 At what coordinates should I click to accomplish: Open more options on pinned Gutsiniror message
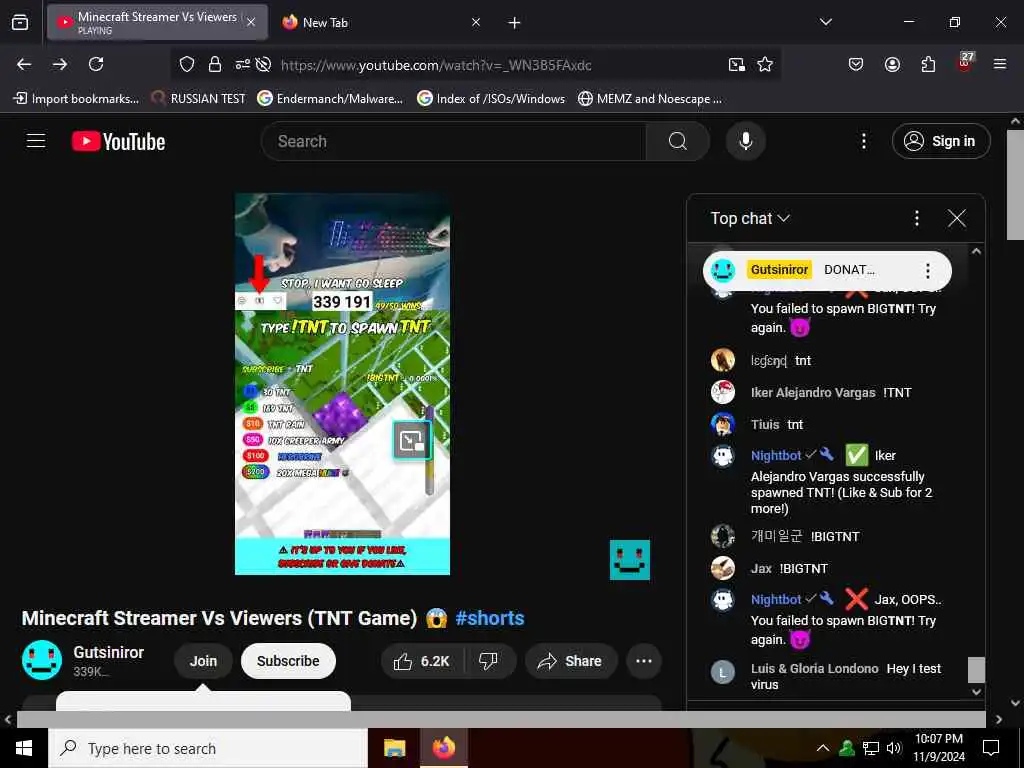click(928, 270)
